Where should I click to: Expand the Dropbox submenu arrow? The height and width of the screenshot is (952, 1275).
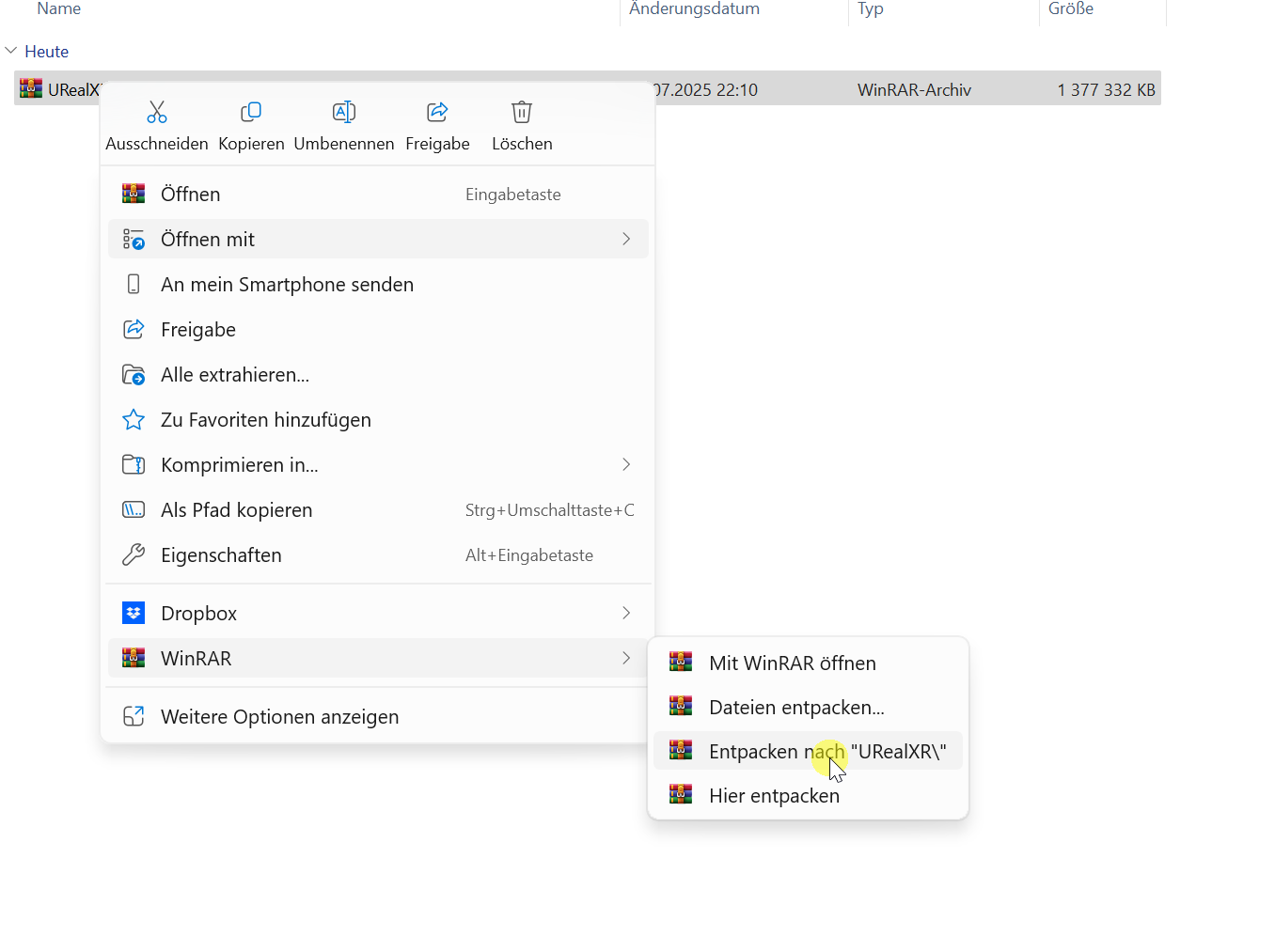point(626,614)
